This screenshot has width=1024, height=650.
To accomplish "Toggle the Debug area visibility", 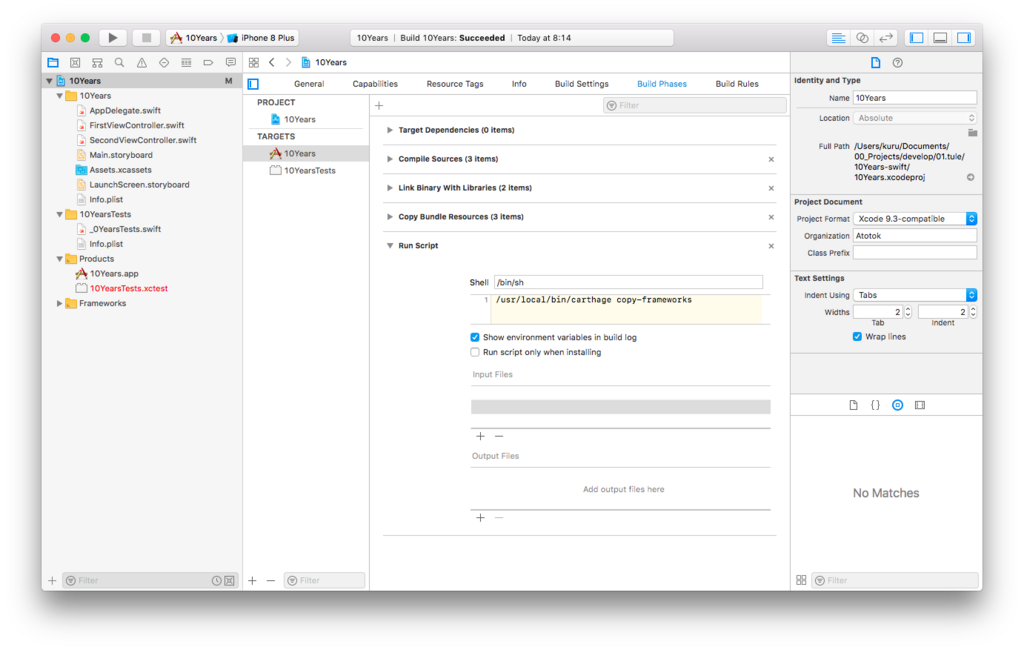I will pyautogui.click(x=940, y=38).
